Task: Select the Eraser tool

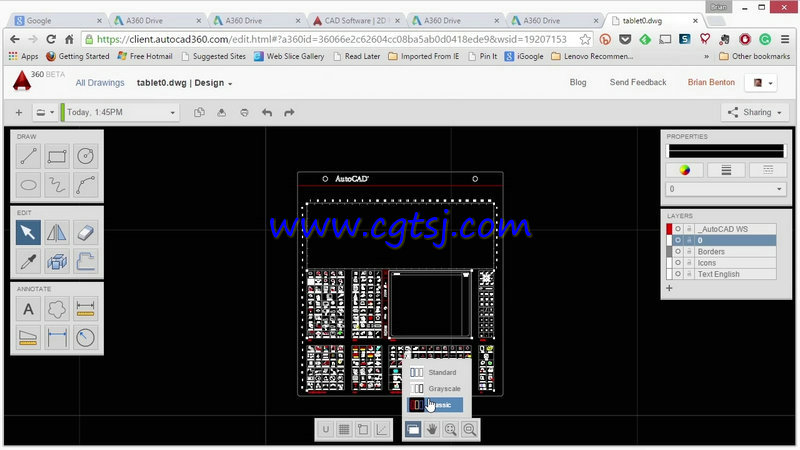Action: tap(85, 233)
